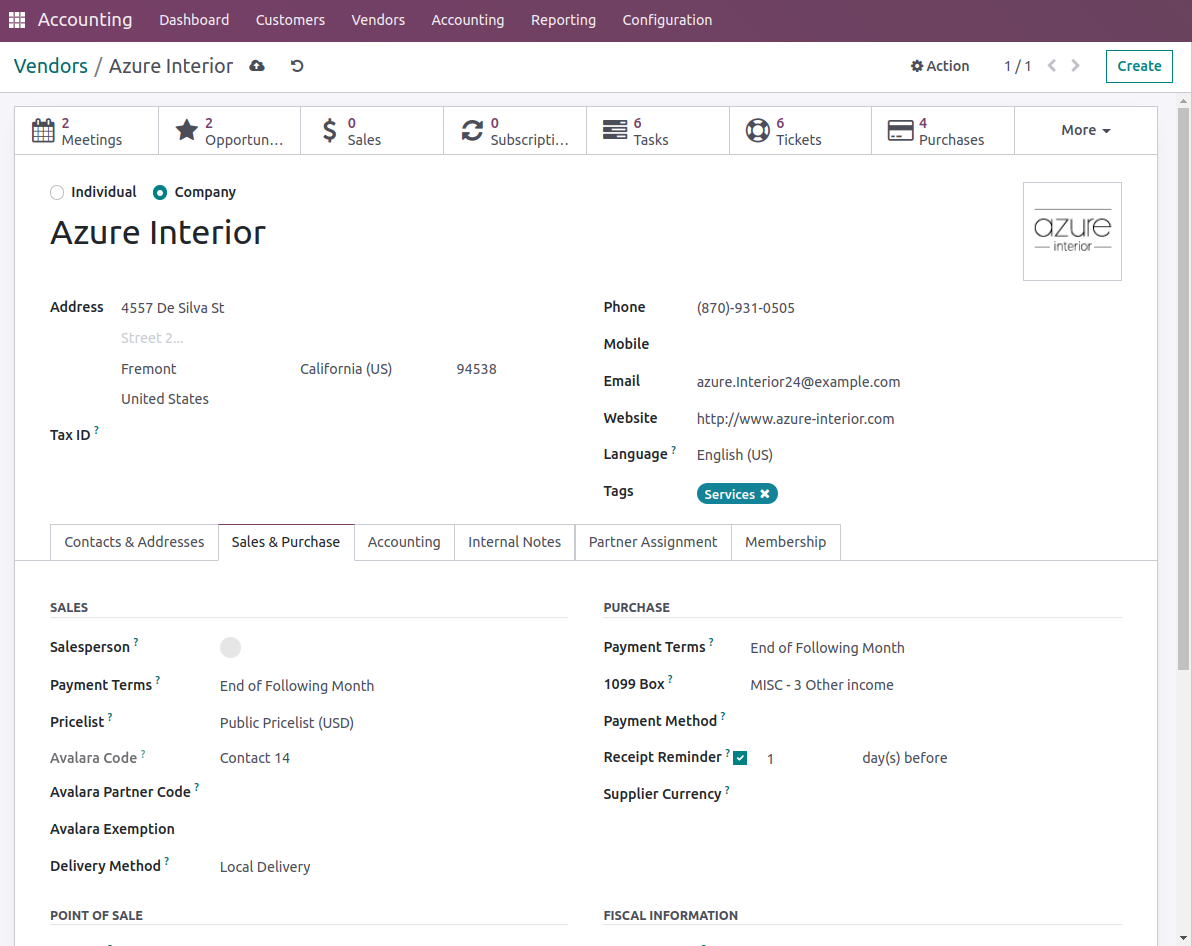
Task: Click the ZIP code field 94538
Action: click(477, 369)
